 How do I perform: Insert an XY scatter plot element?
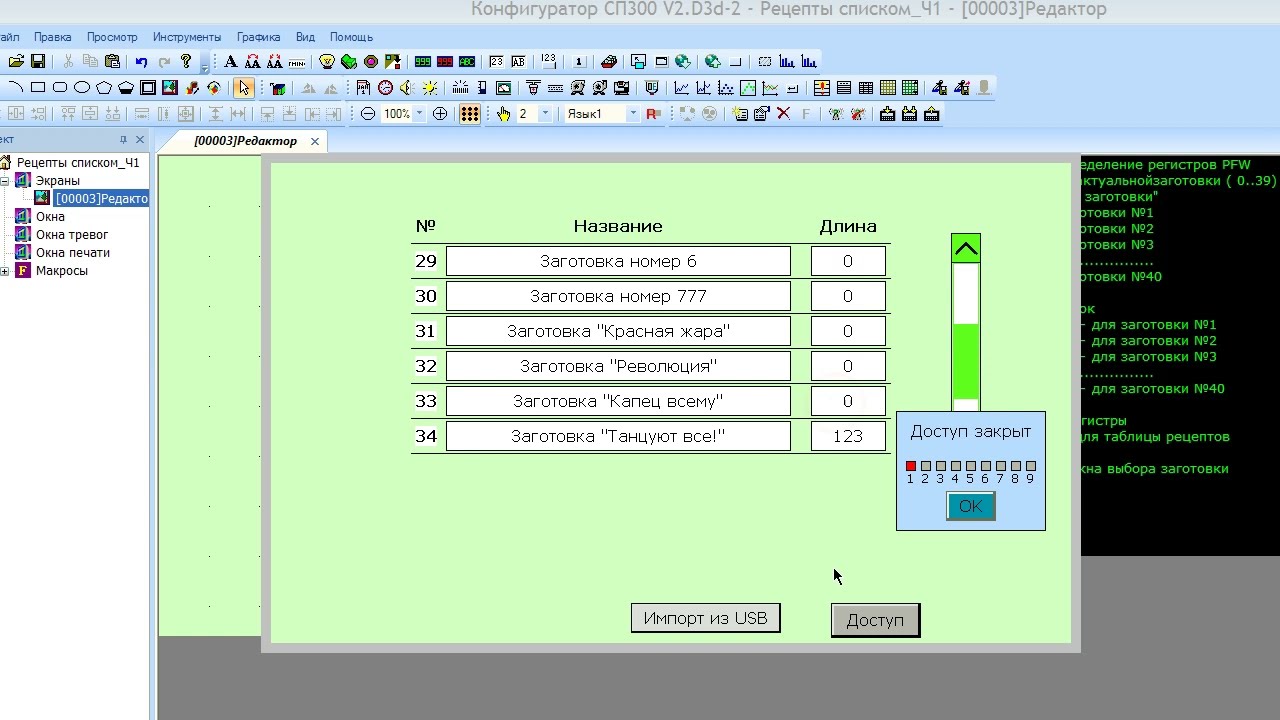(x=726, y=88)
